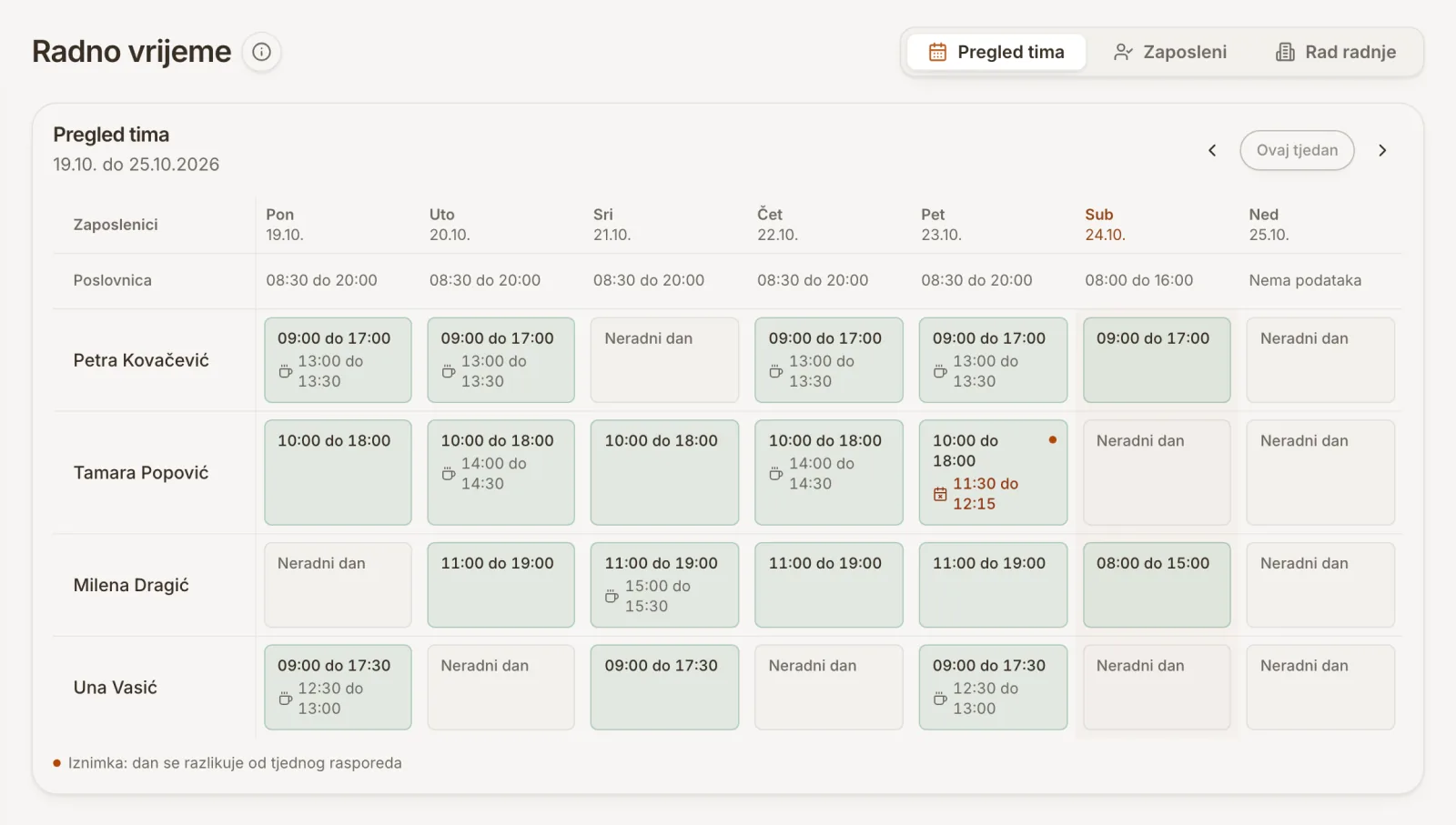Viewport: 1456px width, 825px height.
Task: Click the info icon beside Radno vrijeme
Action: point(261,52)
